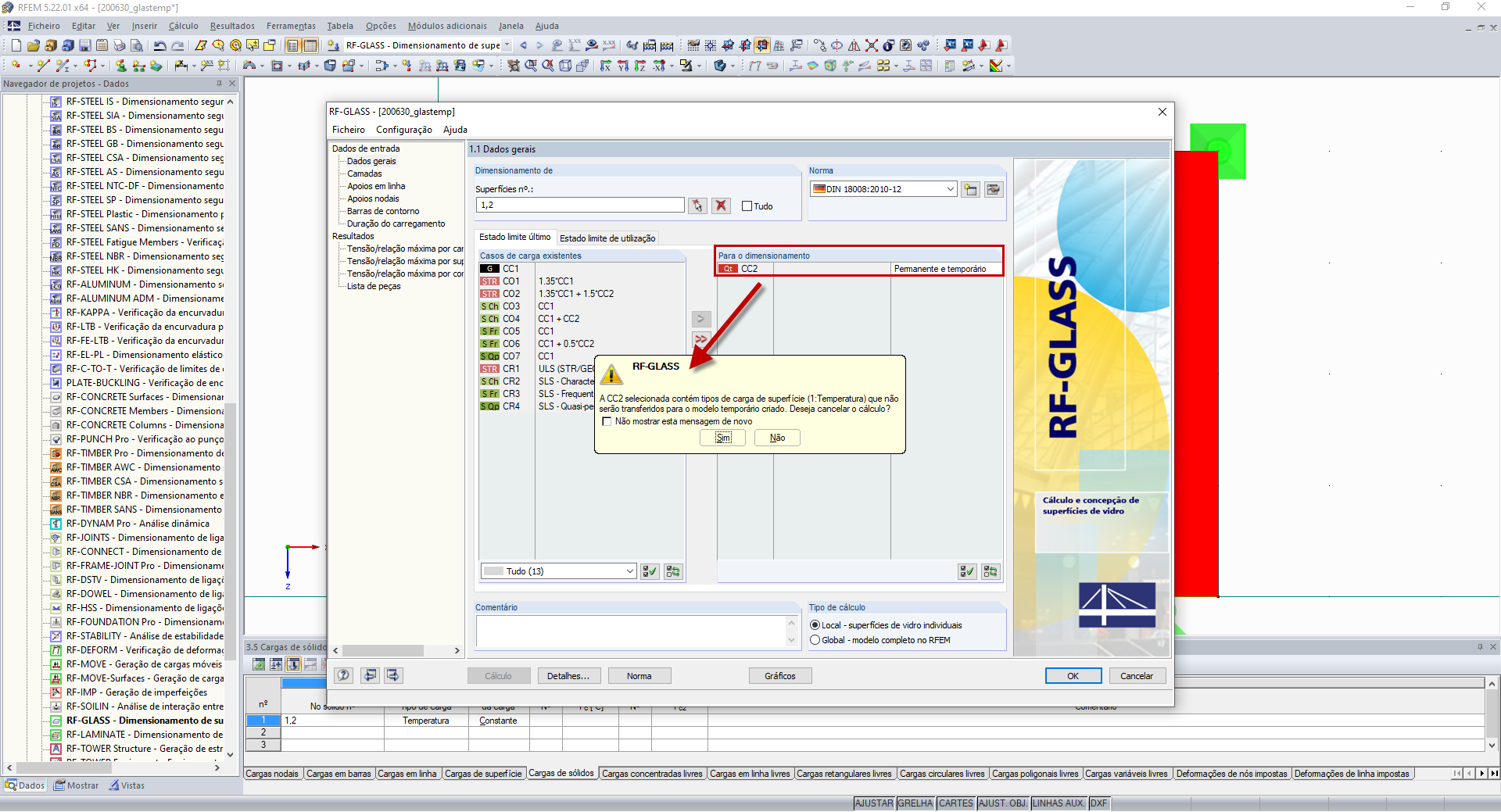
Task: Open the Configuração menu in RF-GLASS dialog
Action: (x=404, y=130)
